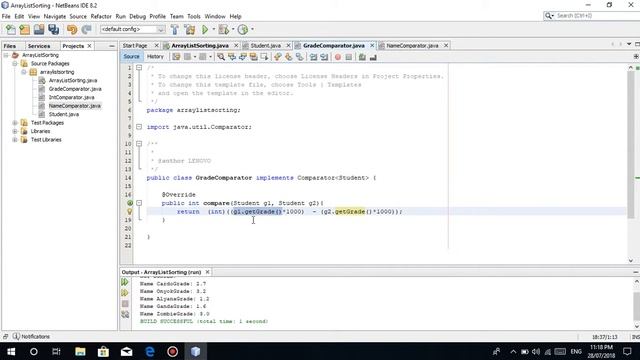
Task: Select IntComparator.java in the project tree
Action: pyautogui.click(x=71, y=98)
